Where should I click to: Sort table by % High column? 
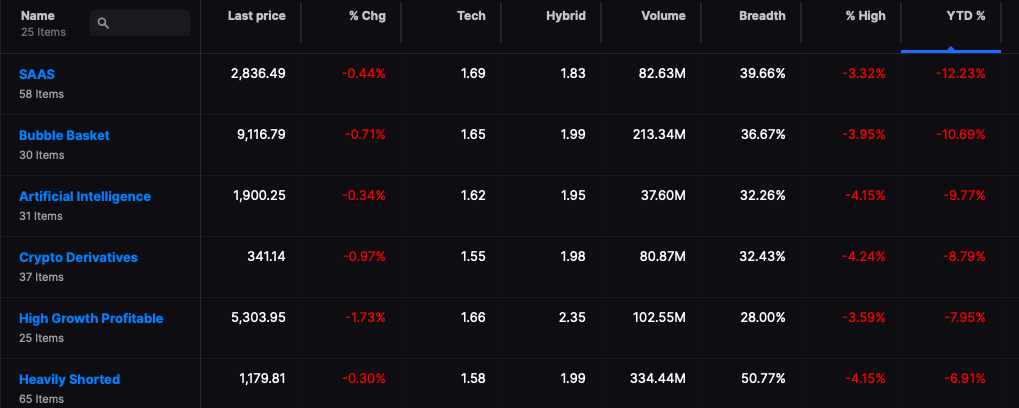[x=866, y=16]
